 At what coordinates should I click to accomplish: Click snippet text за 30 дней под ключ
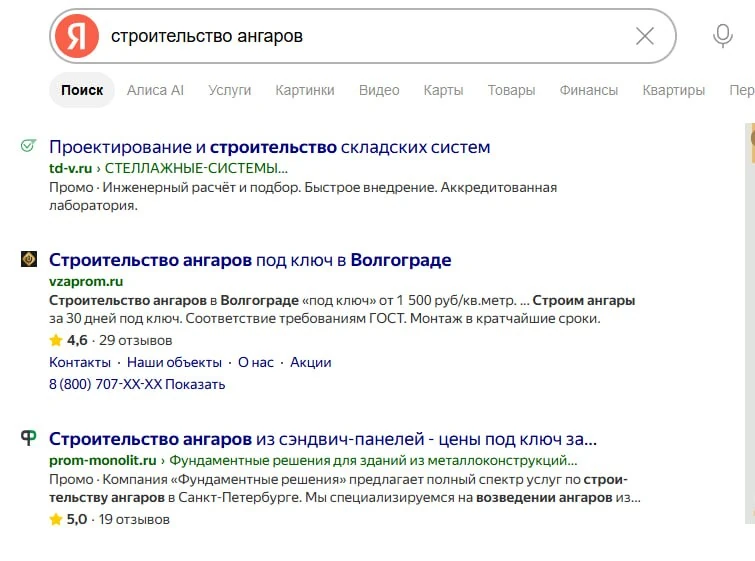point(116,318)
